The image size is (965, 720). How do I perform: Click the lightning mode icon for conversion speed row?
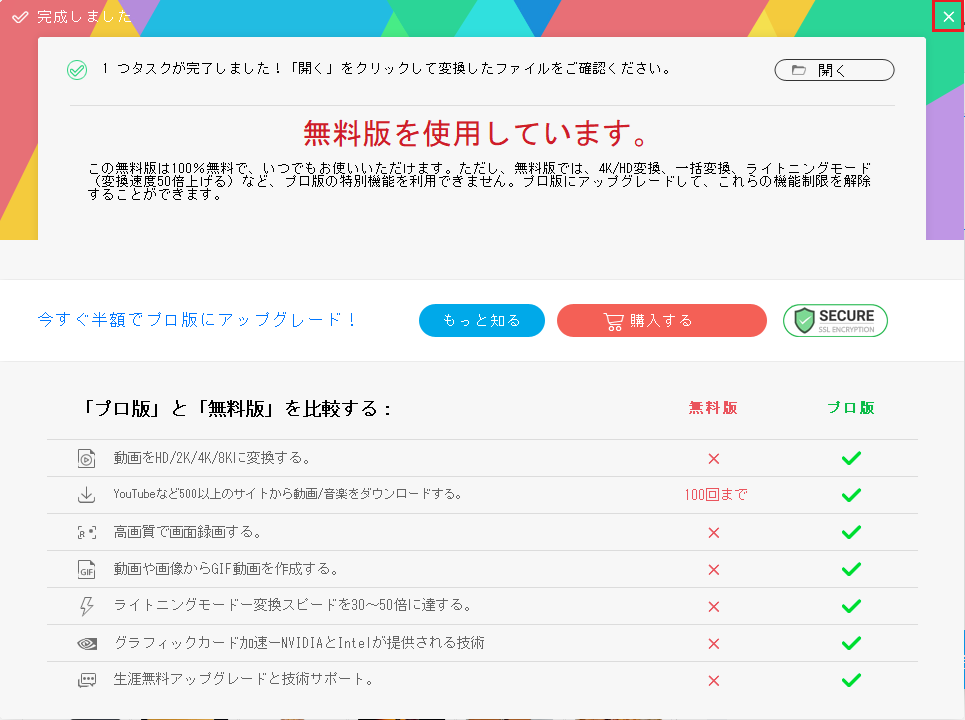85,606
